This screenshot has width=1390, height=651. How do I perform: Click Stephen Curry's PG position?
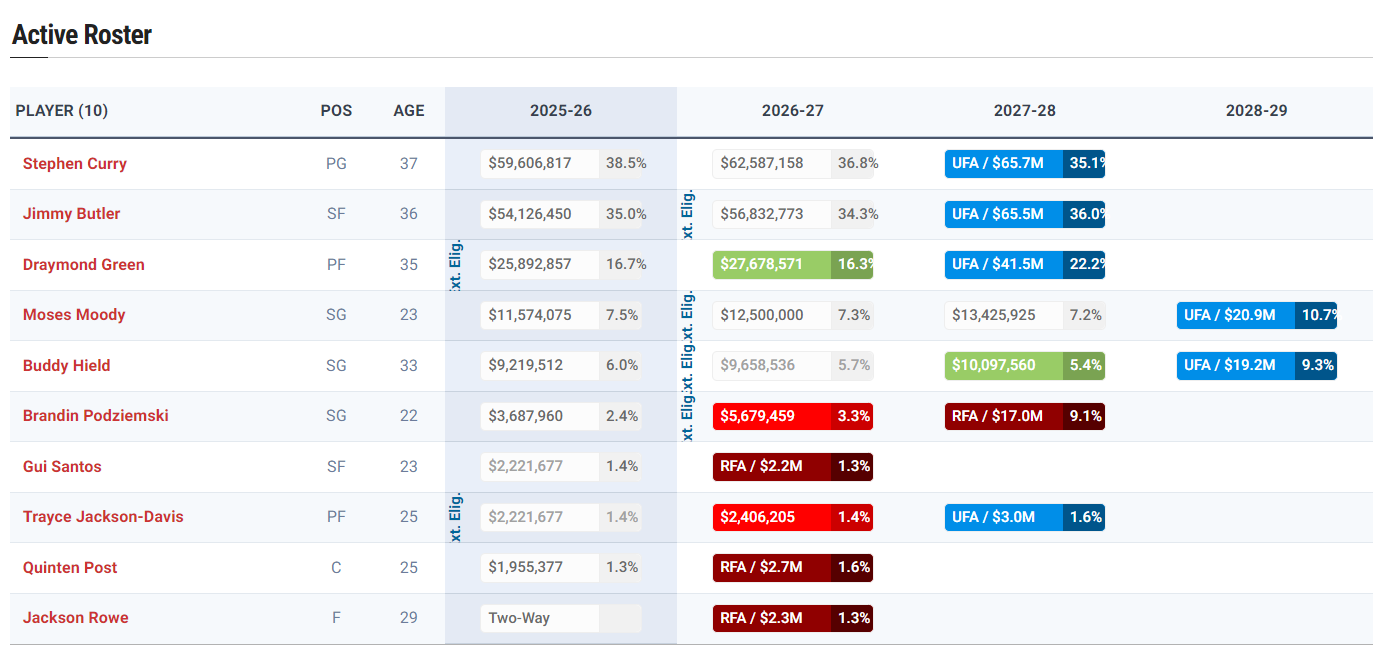(336, 164)
